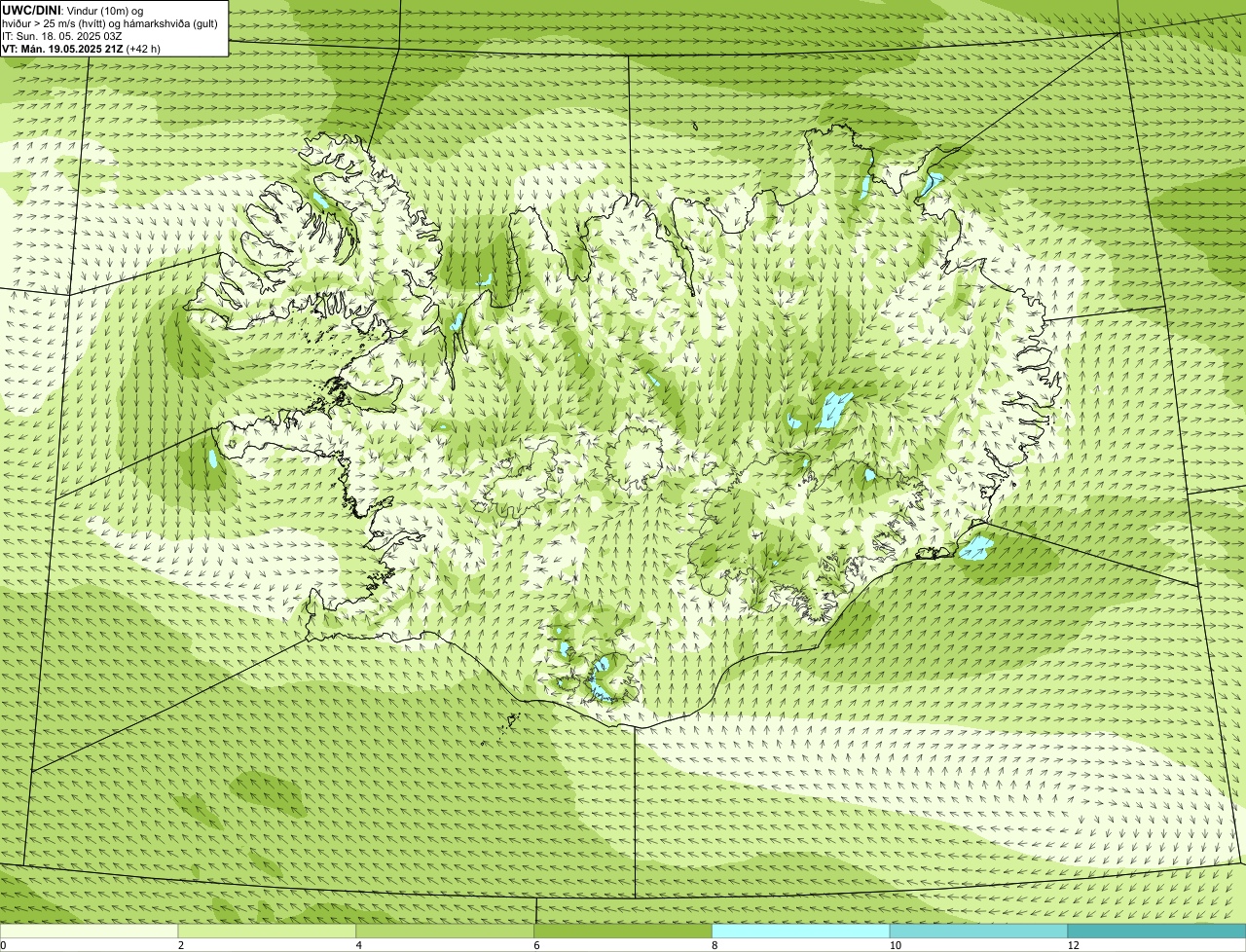Viewport: 1246px width, 952px height.
Task: Click the legend scale label '8'
Action: 714,945
